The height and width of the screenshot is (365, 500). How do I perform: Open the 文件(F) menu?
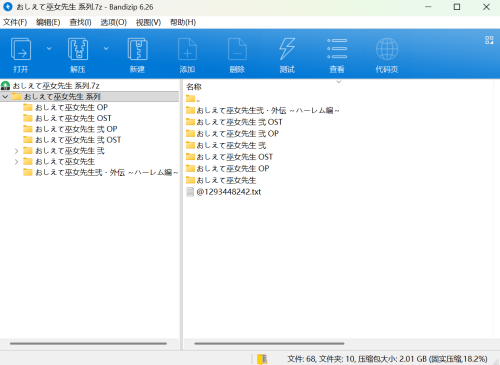click(15, 22)
